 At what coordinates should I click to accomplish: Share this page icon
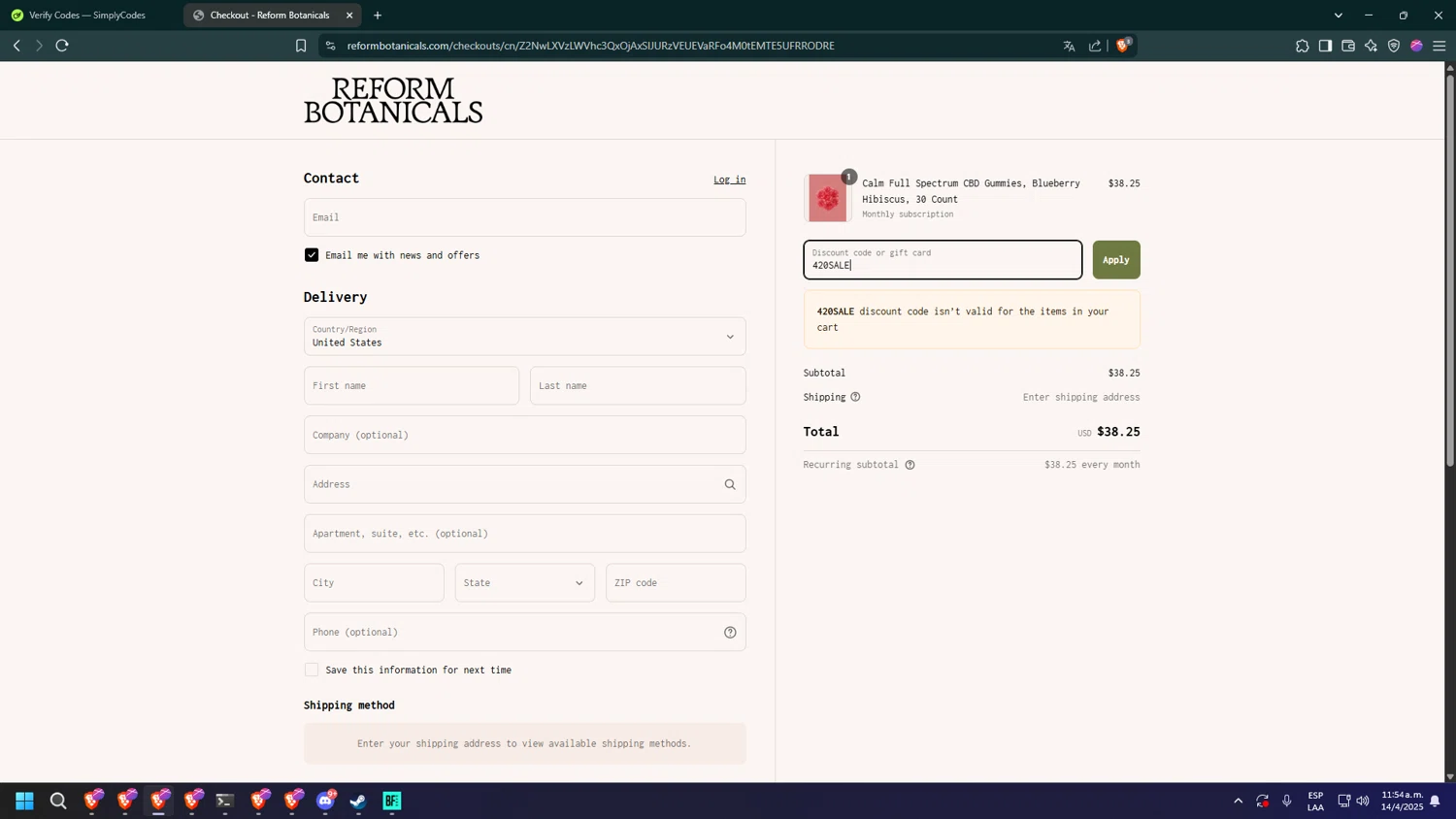[1095, 46]
